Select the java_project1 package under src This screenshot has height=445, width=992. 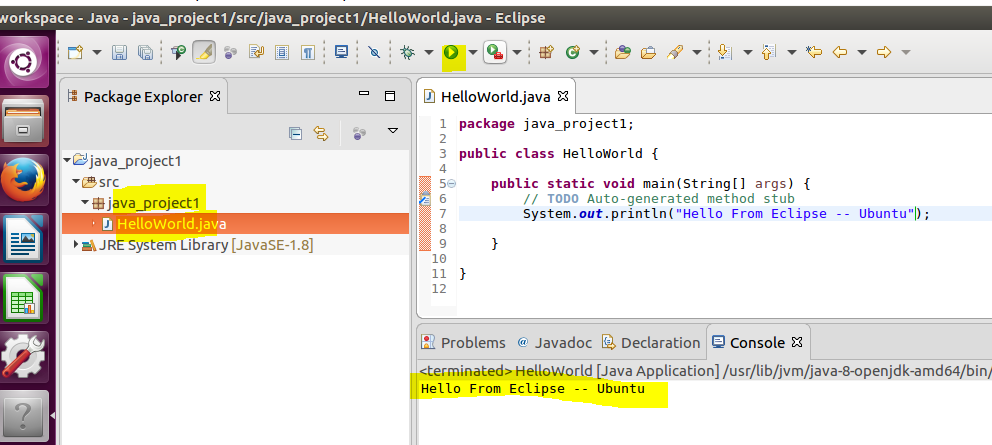click(146, 203)
